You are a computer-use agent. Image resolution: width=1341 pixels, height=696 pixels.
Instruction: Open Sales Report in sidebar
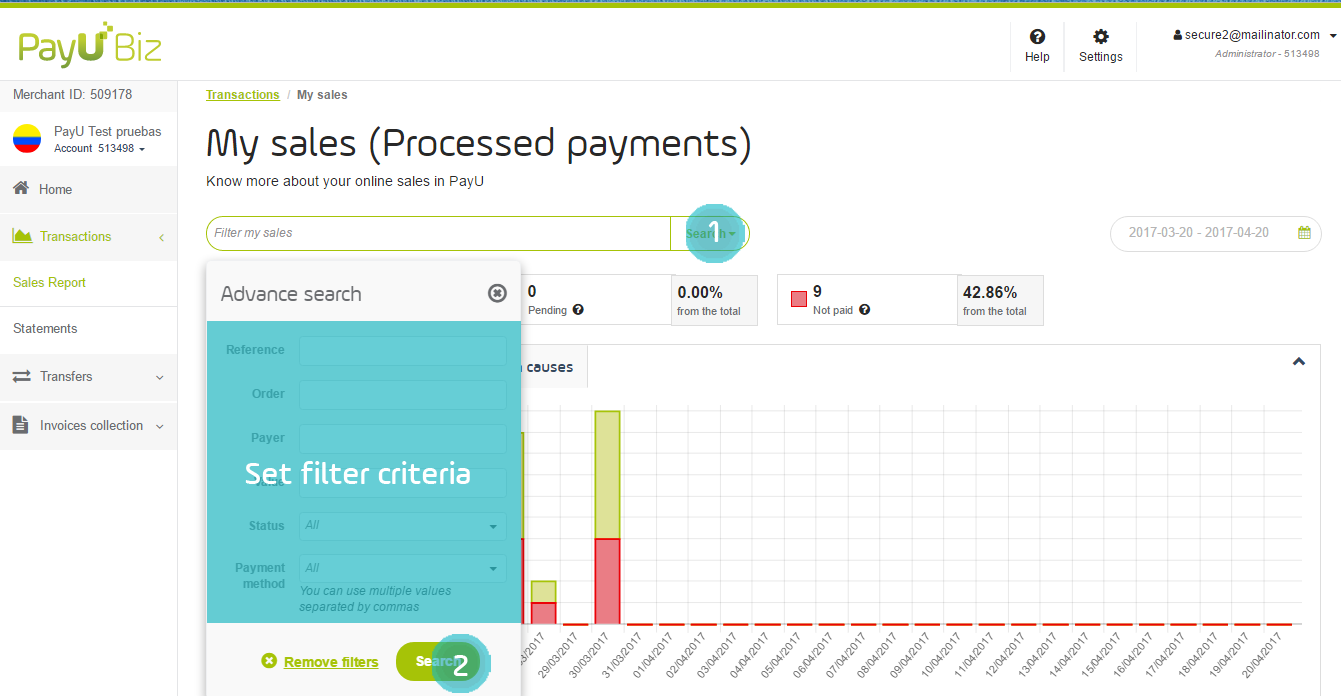point(50,283)
